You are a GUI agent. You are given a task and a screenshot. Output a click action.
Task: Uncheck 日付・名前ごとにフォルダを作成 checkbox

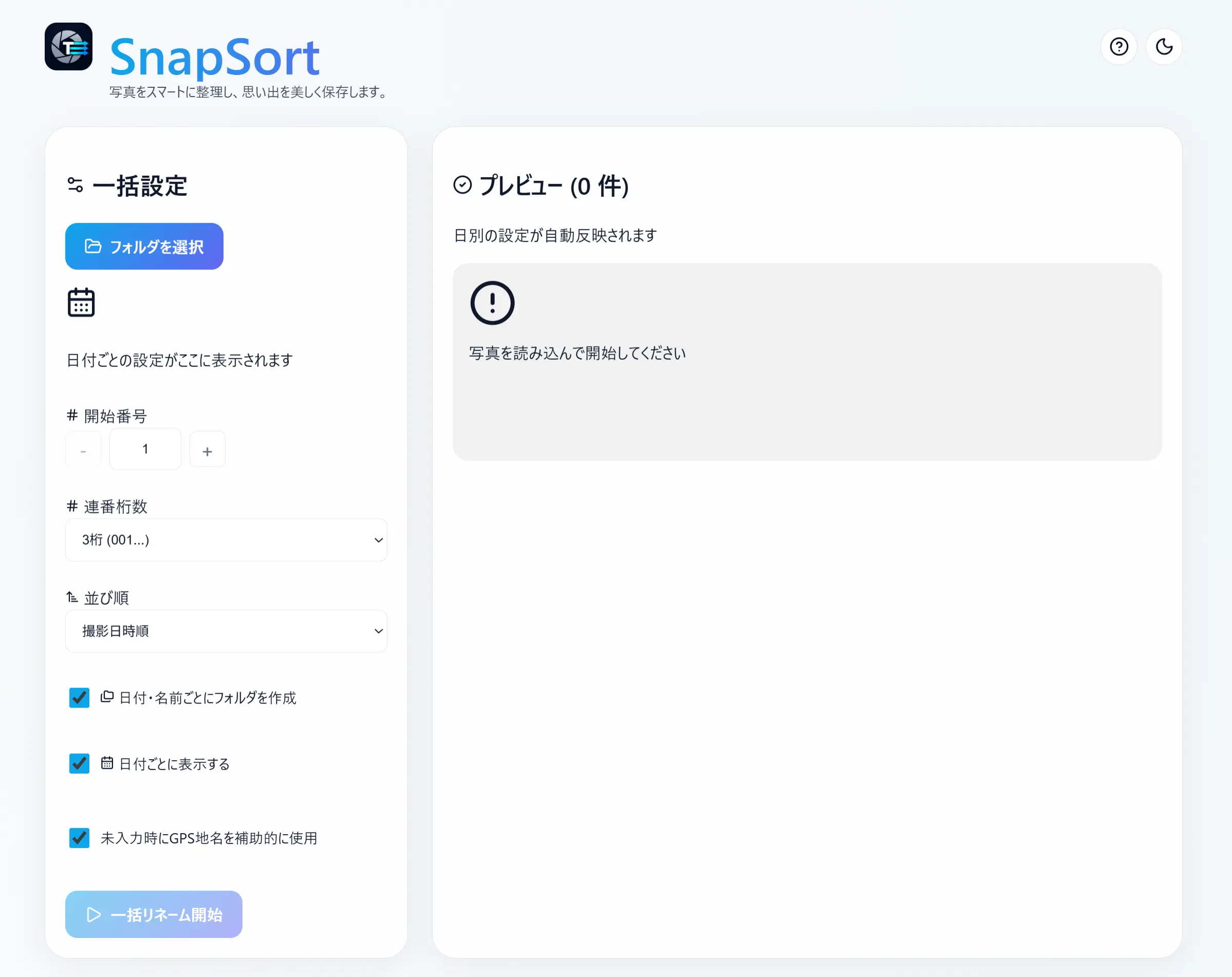pos(79,697)
